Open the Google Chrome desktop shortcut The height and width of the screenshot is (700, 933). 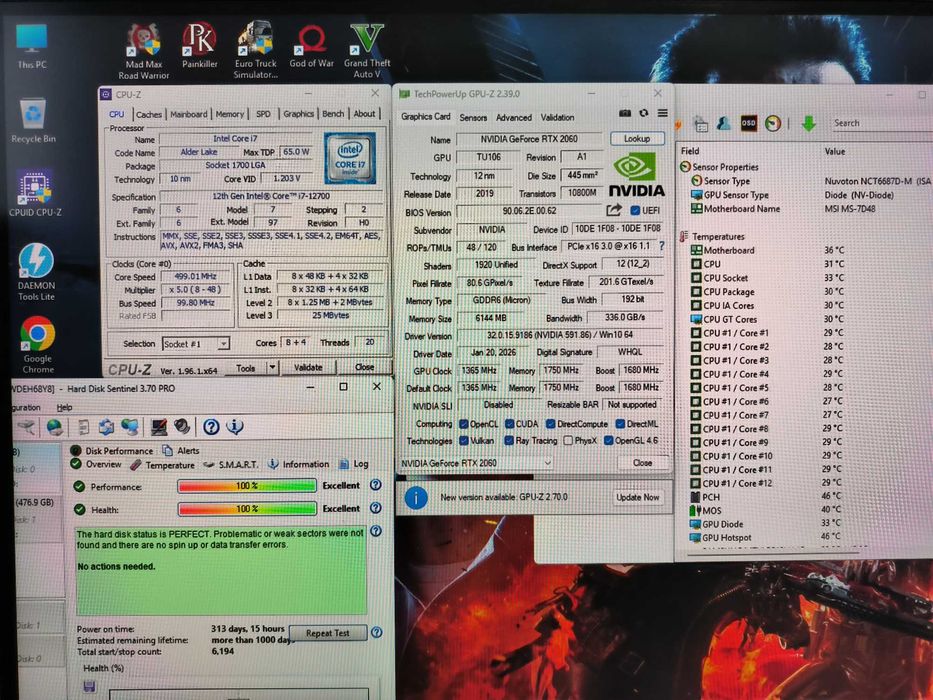(x=37, y=345)
